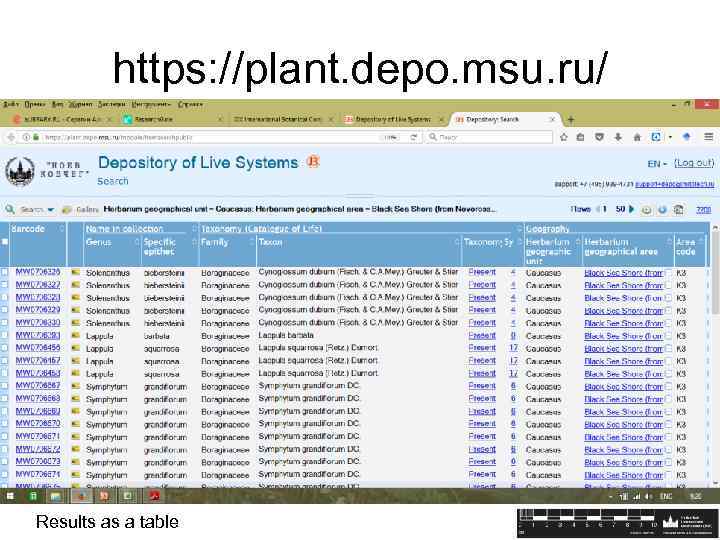Screen dimensions: 720x540
Task: Click the Name in collection header group
Action: click(x=124, y=229)
